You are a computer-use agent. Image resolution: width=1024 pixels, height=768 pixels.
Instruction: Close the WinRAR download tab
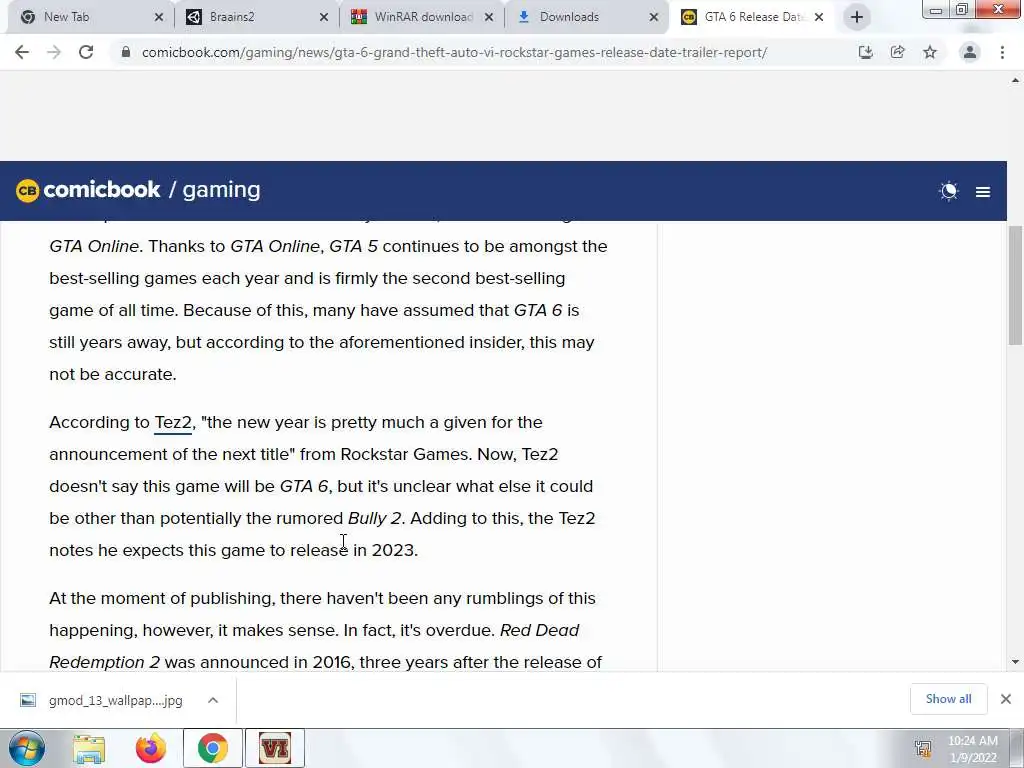488,18
